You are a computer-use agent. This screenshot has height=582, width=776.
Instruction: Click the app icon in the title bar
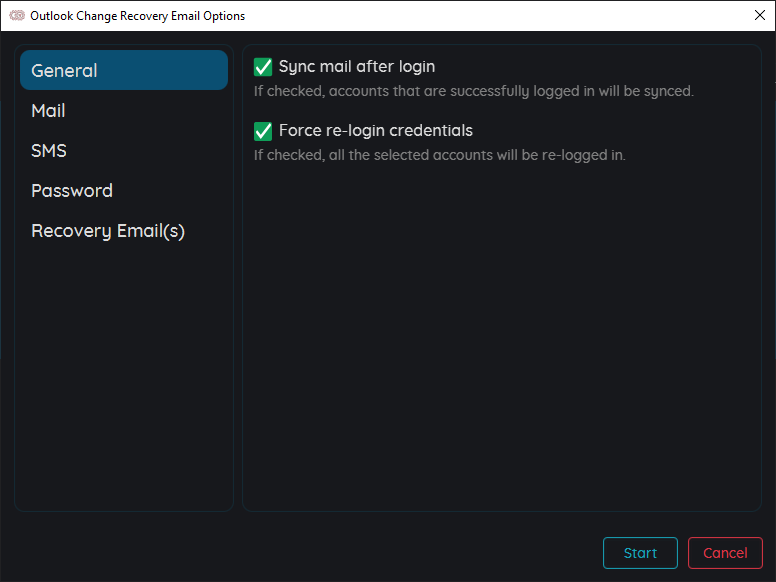(17, 15)
